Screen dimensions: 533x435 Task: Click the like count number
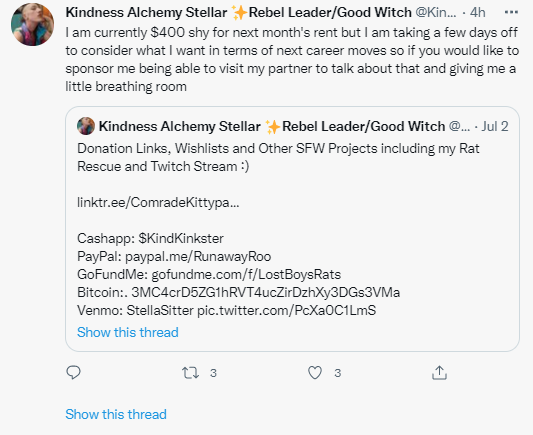pyautogui.click(x=338, y=373)
